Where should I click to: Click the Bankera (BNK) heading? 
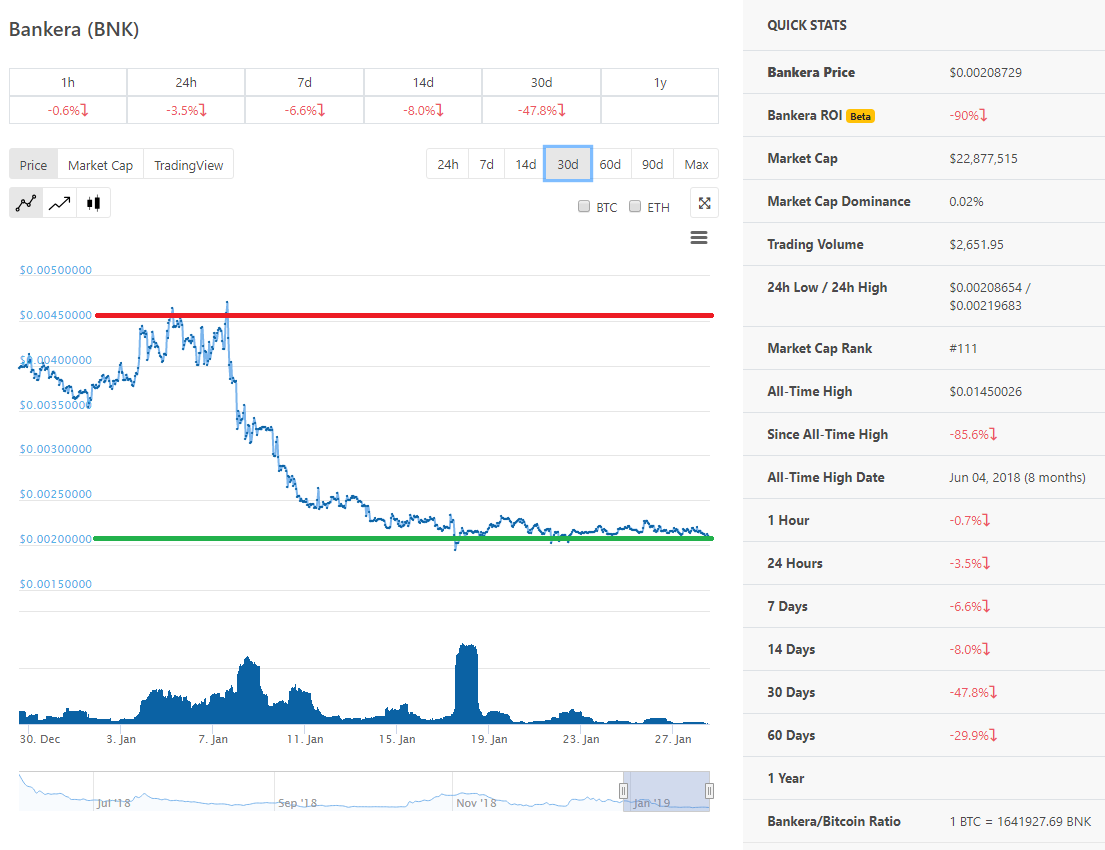(74, 30)
